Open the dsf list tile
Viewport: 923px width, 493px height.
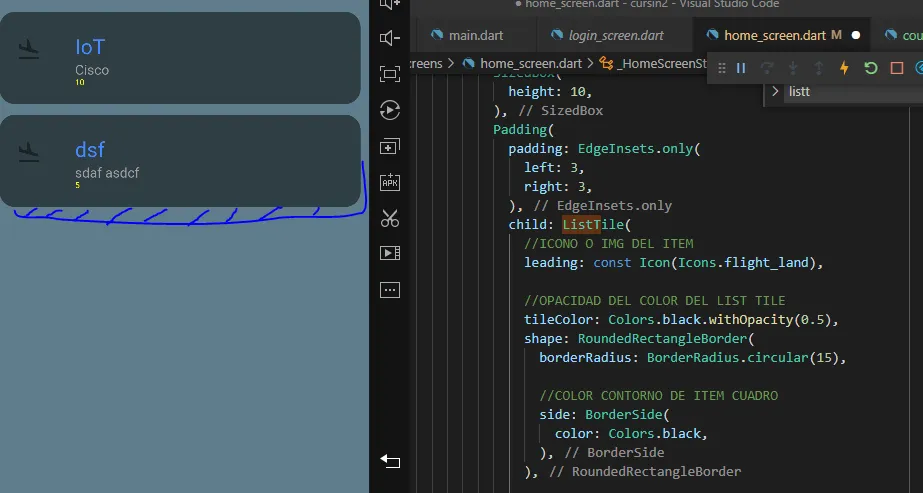(x=180, y=161)
